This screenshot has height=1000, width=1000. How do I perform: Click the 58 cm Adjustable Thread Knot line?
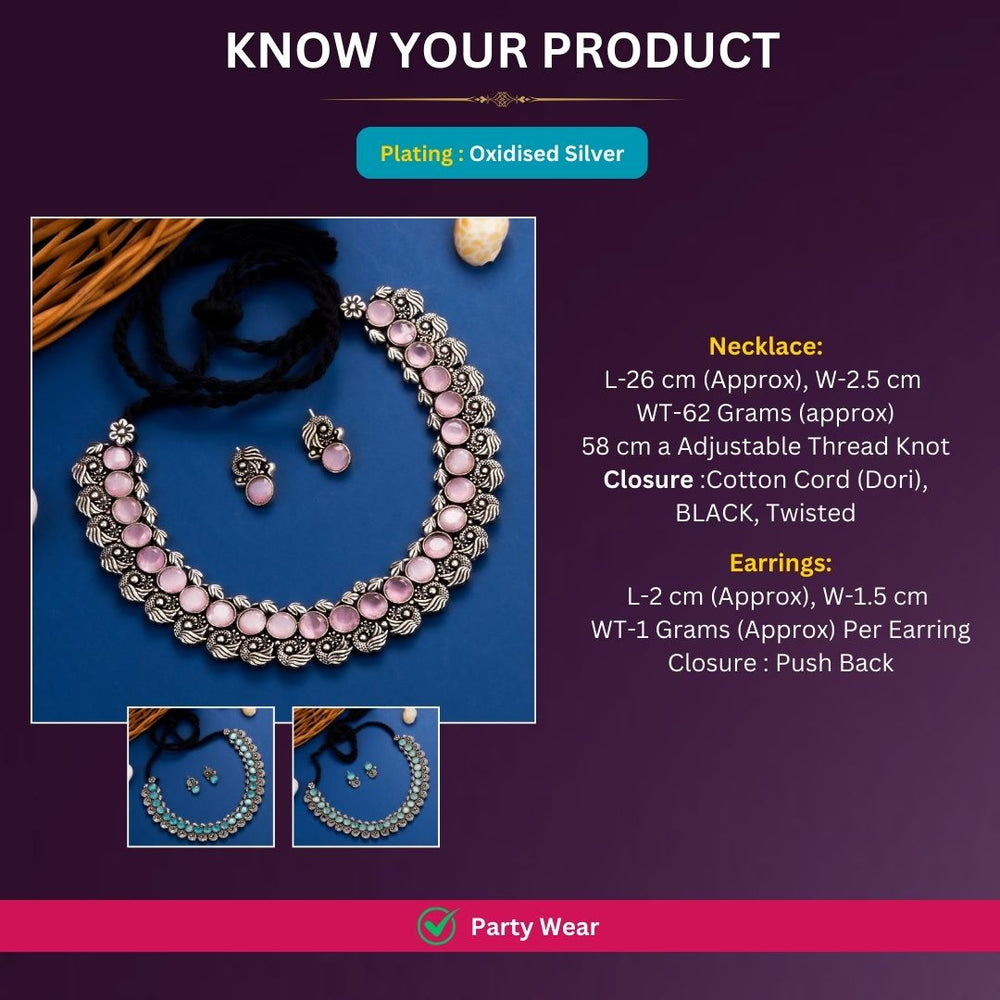(x=766, y=446)
